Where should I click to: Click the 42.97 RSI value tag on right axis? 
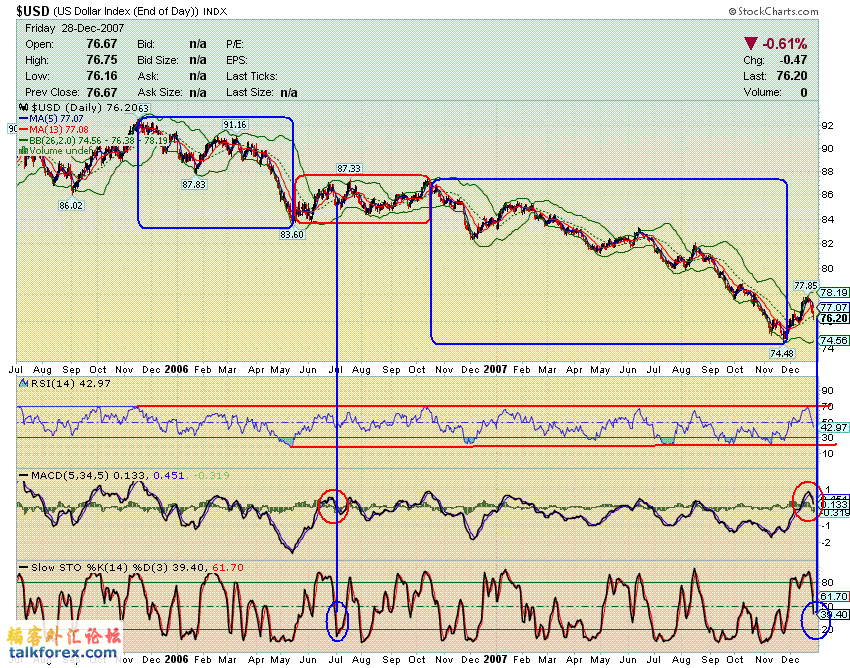(x=834, y=427)
